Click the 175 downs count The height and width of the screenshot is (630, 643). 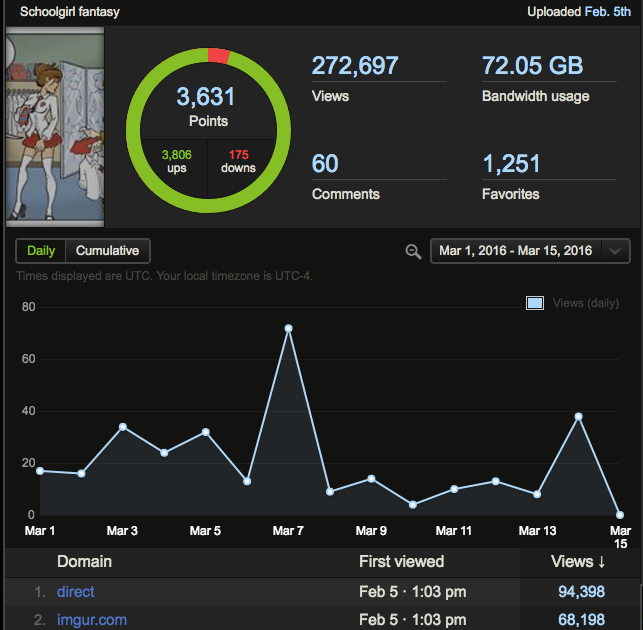pyautogui.click(x=239, y=161)
